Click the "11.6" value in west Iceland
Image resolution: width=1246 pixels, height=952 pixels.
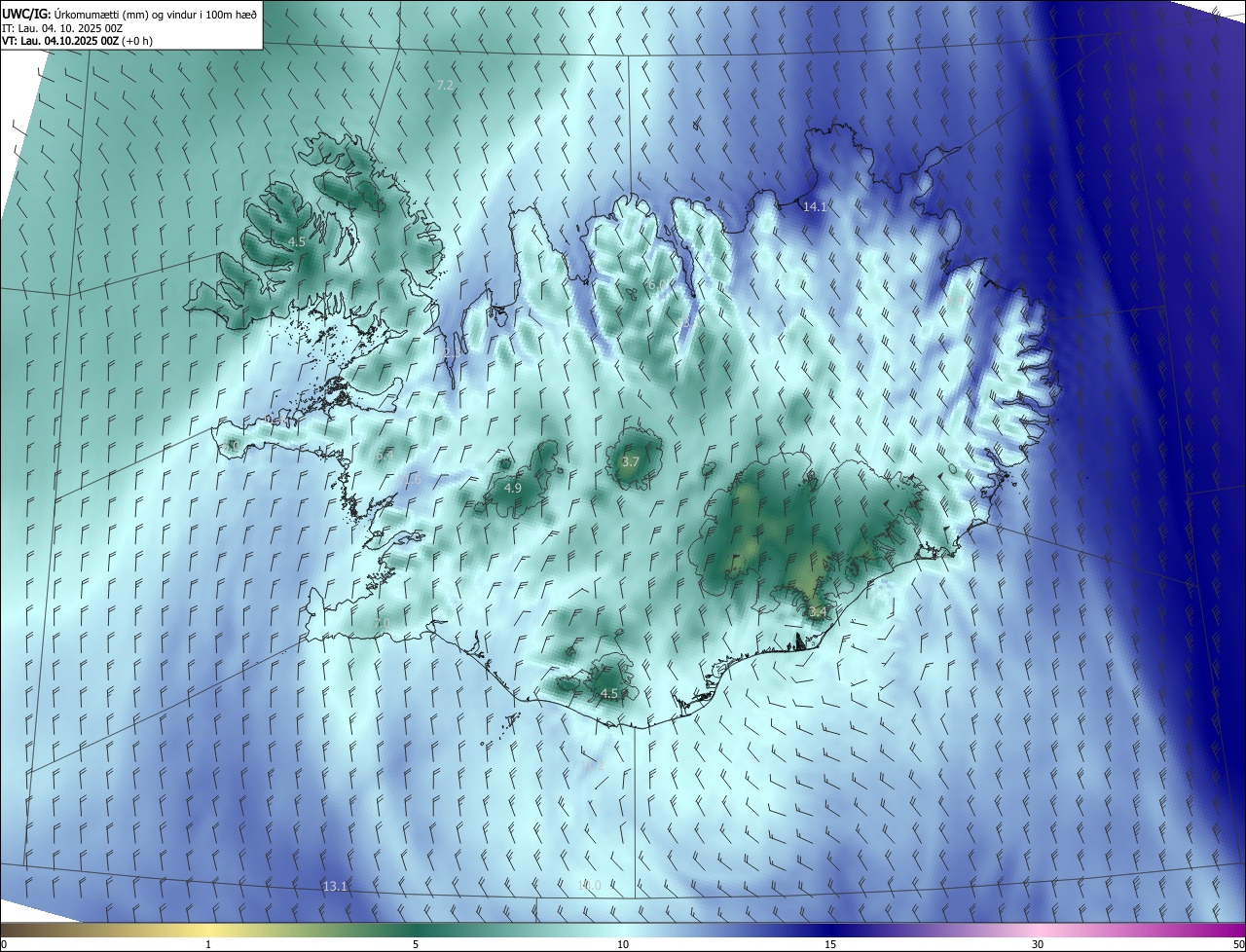pos(410,480)
